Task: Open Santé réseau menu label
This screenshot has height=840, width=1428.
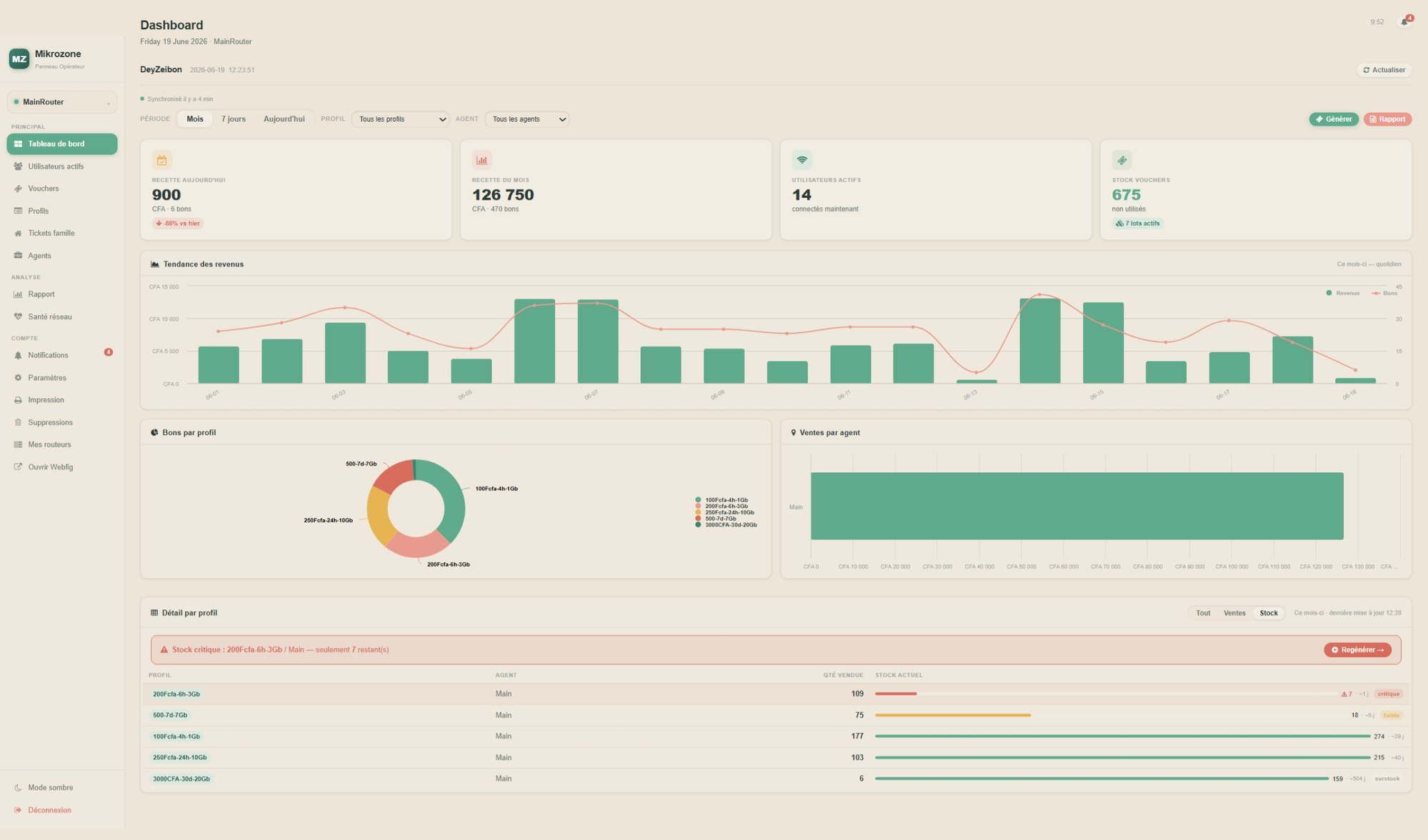Action: point(50,316)
